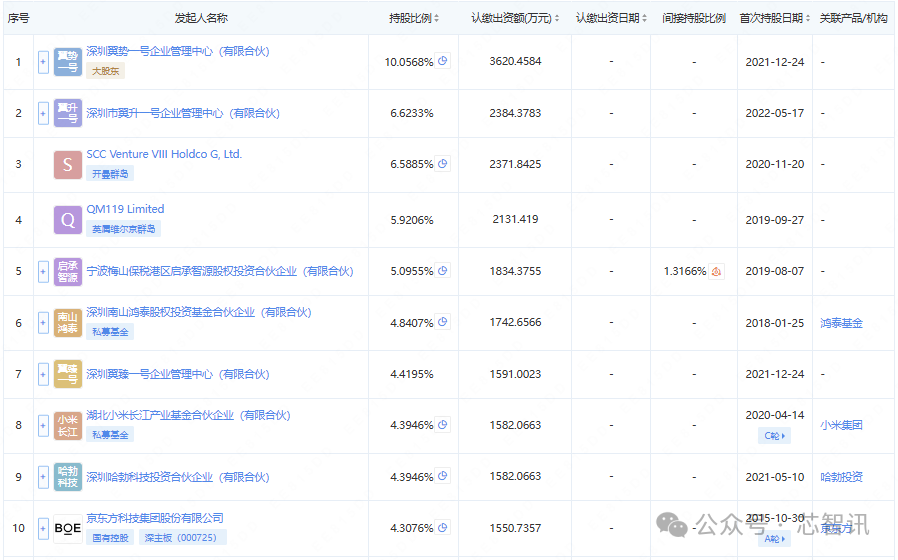This screenshot has width=898, height=560.
Task: Open shareholding chart icon beside 6.5885%
Action: click(x=443, y=164)
